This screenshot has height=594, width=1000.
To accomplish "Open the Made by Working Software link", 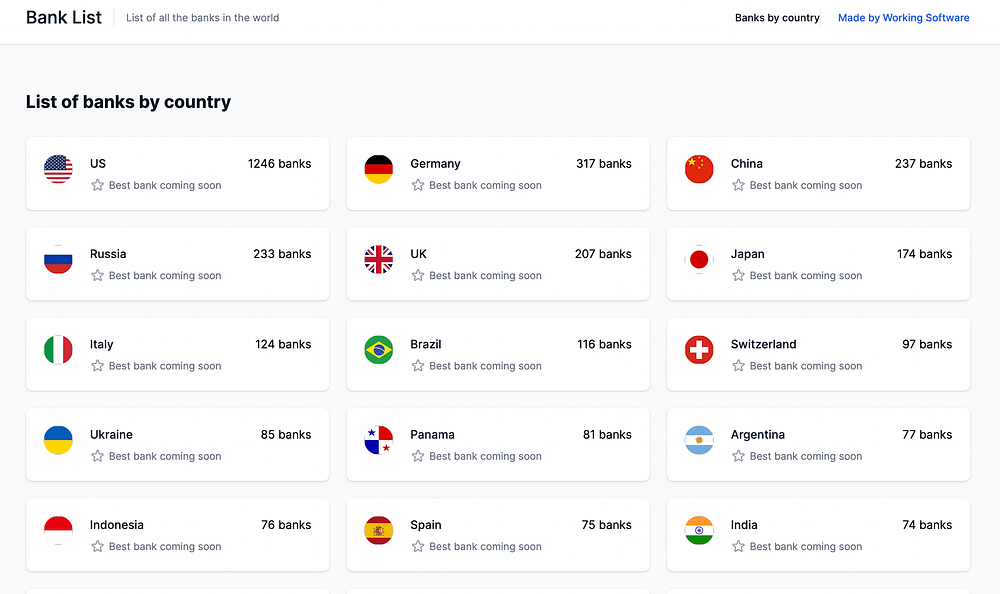I will point(903,18).
